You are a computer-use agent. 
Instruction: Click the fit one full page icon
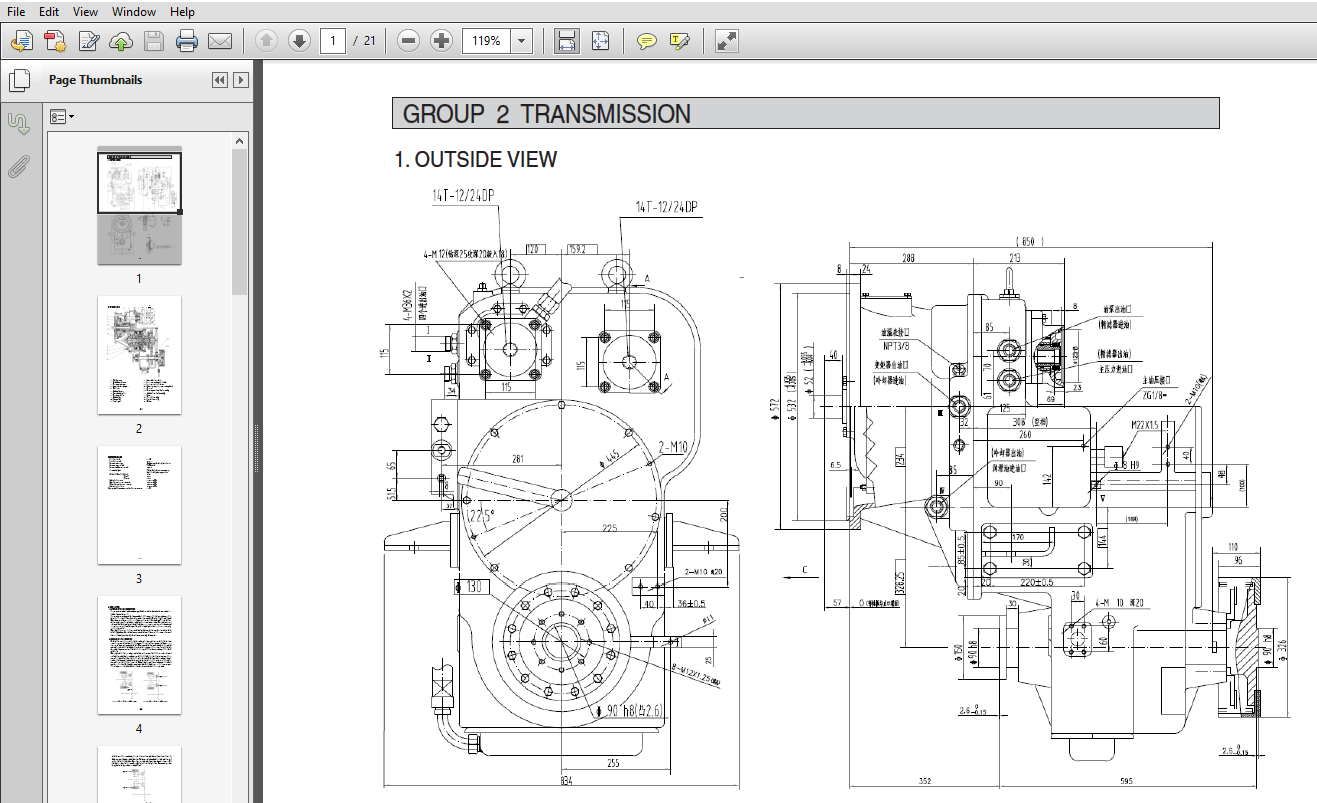(600, 41)
